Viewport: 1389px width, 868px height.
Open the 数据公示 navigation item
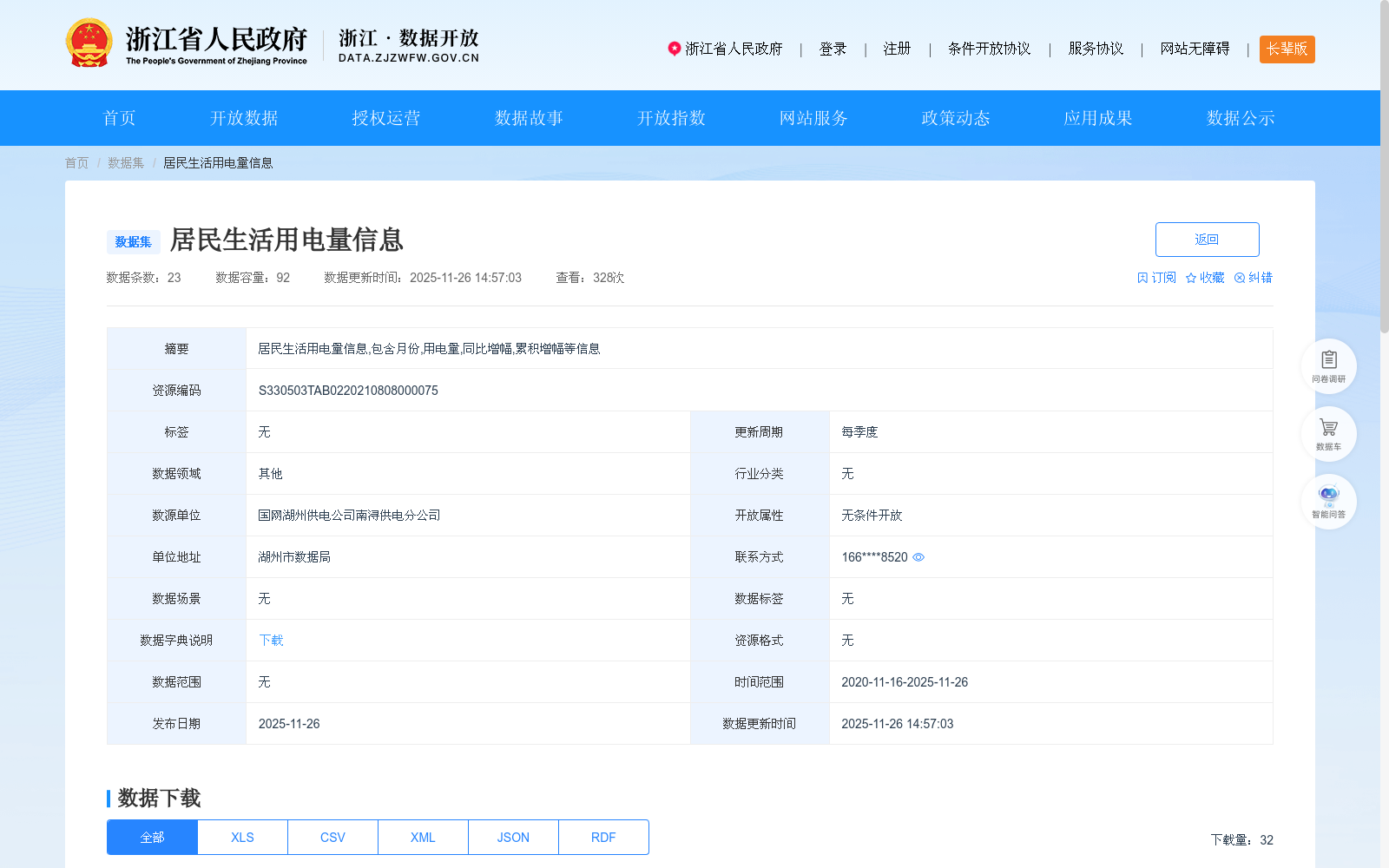click(x=1241, y=118)
